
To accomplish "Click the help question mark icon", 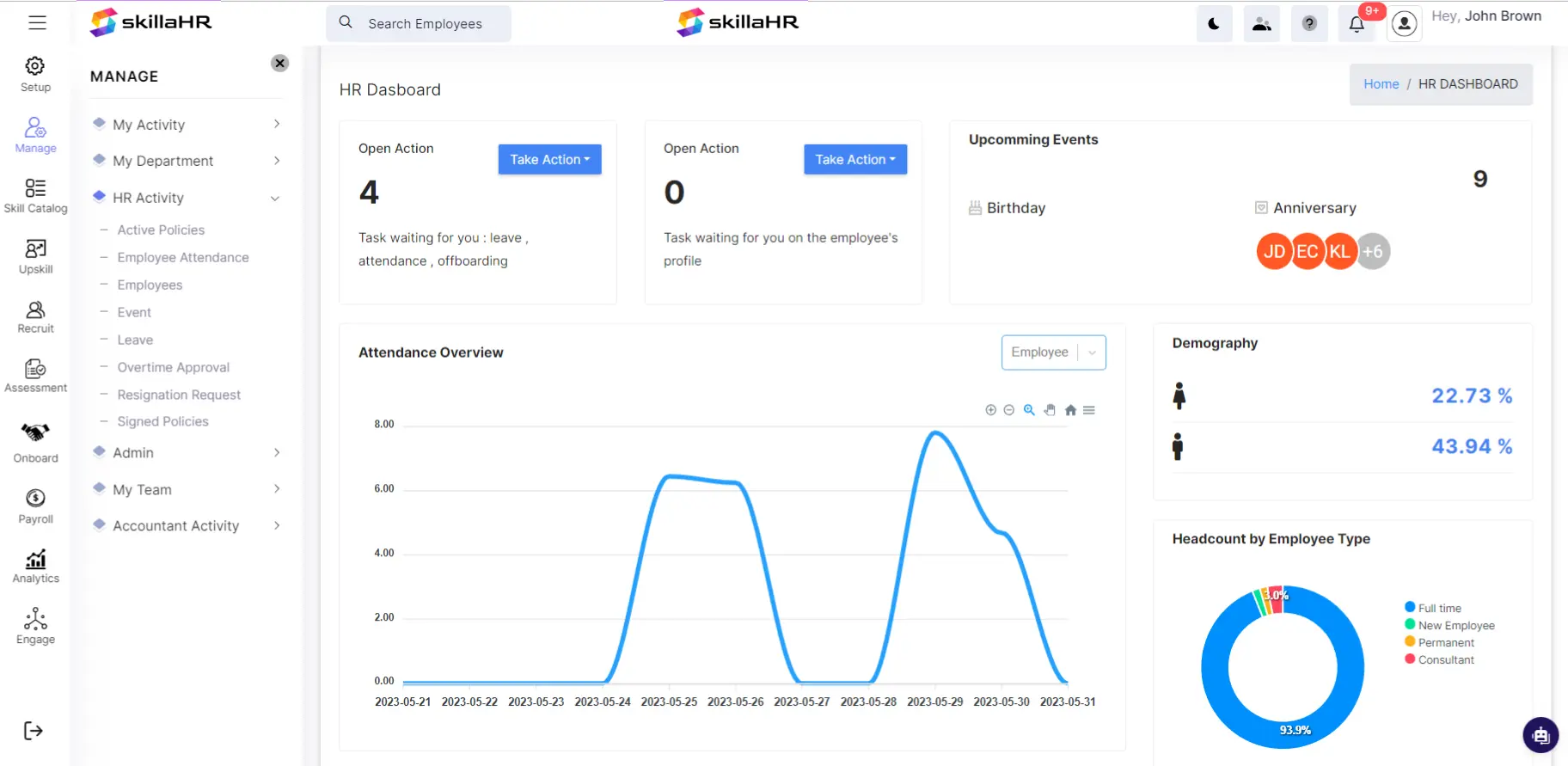I will (x=1309, y=24).
